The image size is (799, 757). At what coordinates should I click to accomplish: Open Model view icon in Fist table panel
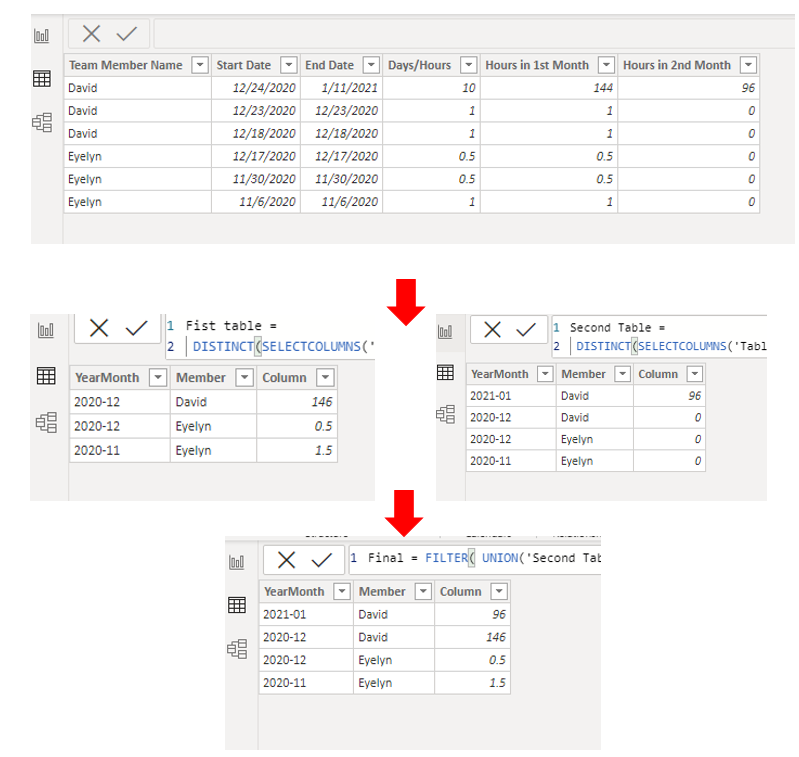[x=46, y=422]
